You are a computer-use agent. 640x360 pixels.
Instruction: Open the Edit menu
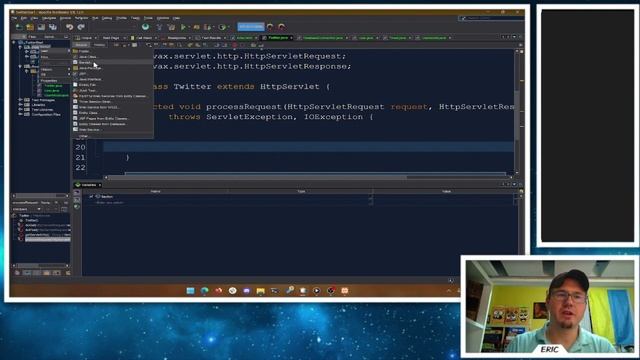[x=24, y=18]
